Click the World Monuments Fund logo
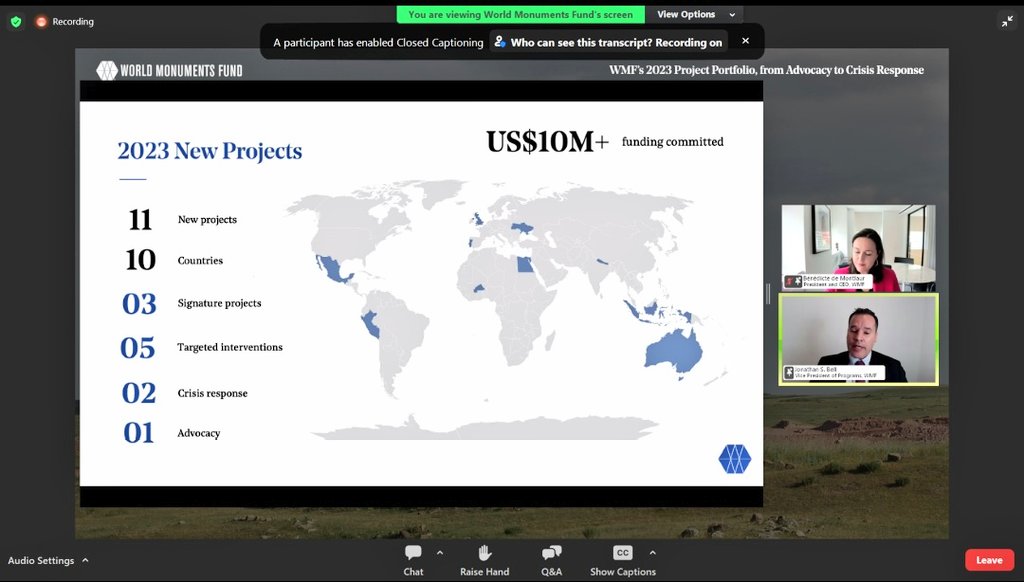The width and height of the screenshot is (1024, 582). pos(169,71)
